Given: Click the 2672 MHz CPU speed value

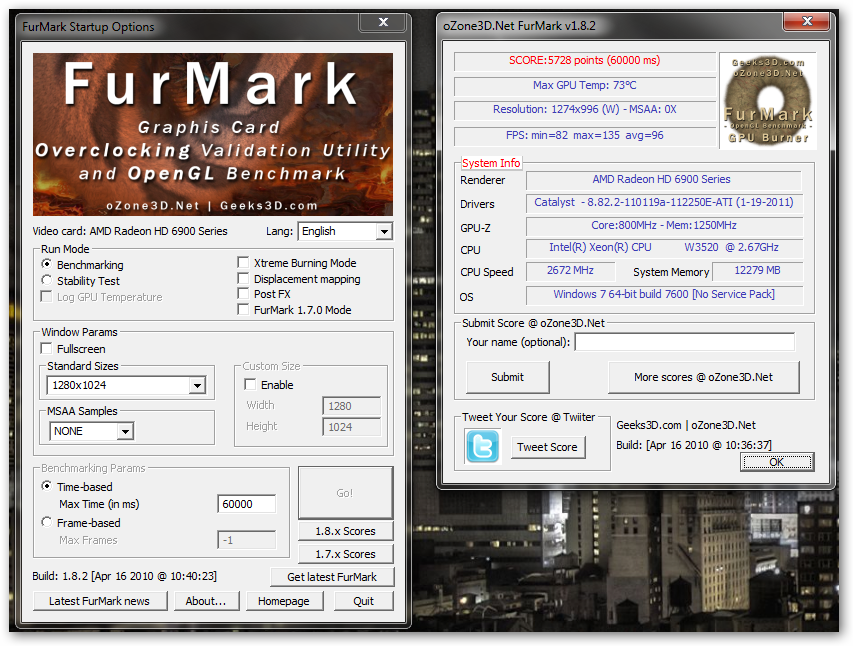Looking at the screenshot, I should point(570,270).
